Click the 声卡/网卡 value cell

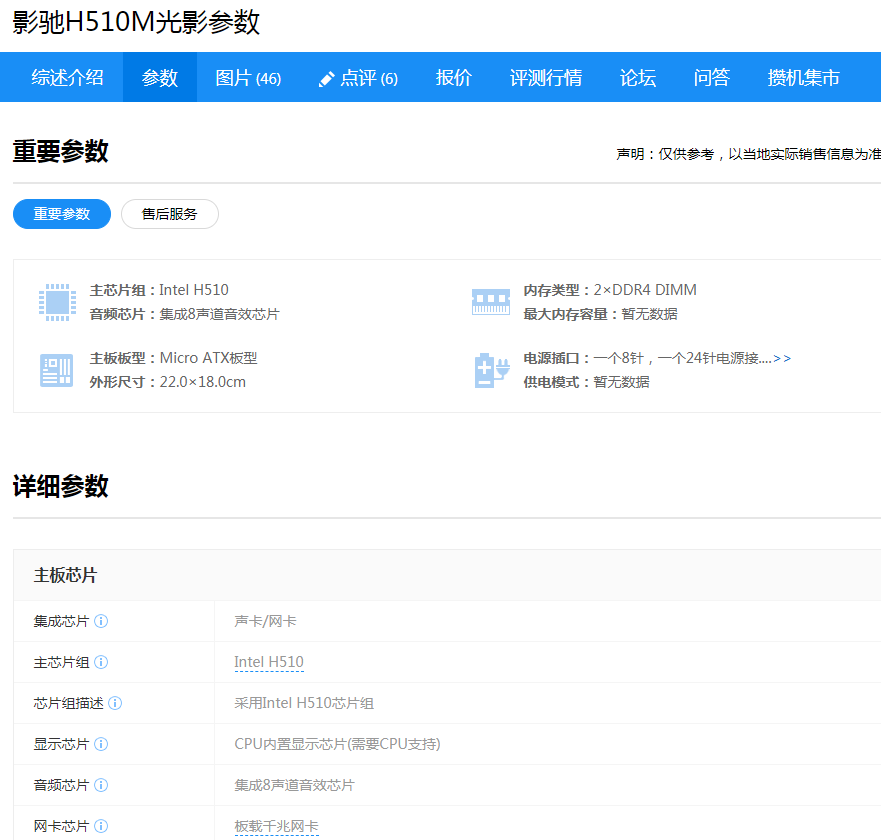(265, 621)
